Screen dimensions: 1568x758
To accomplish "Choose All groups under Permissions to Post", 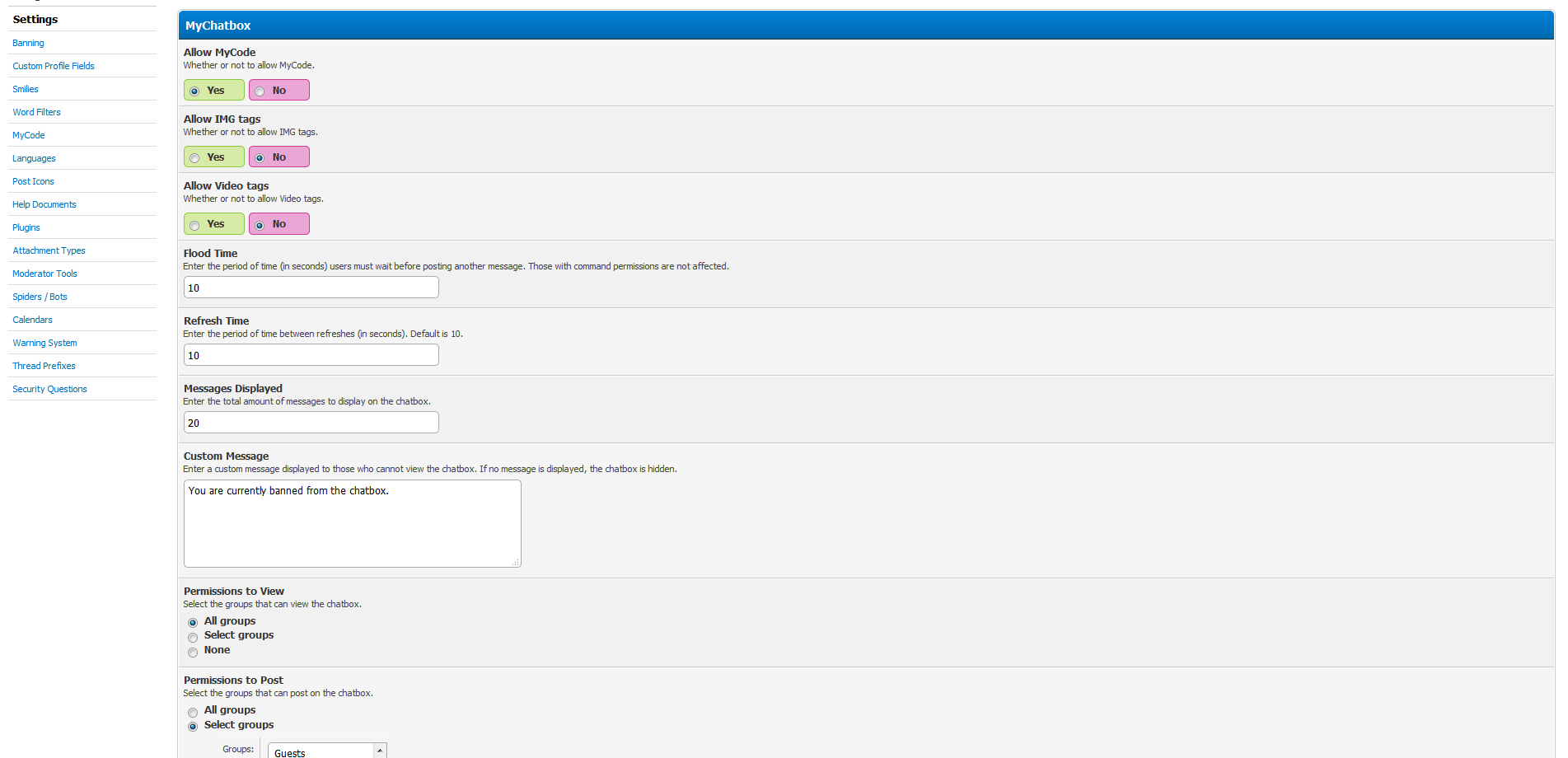I will pos(193,713).
